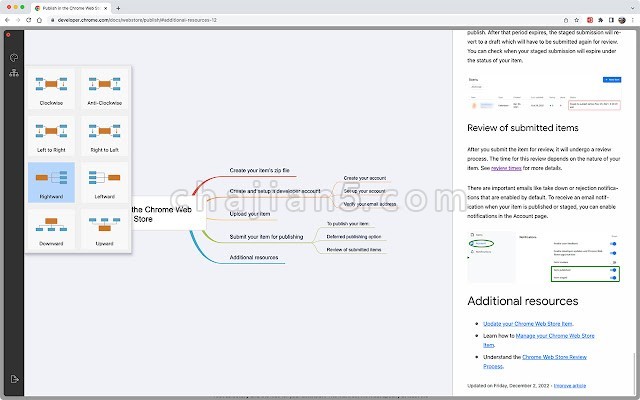Open the Update your Chrome Web Store Item link
The image size is (640, 400).
tap(528, 324)
